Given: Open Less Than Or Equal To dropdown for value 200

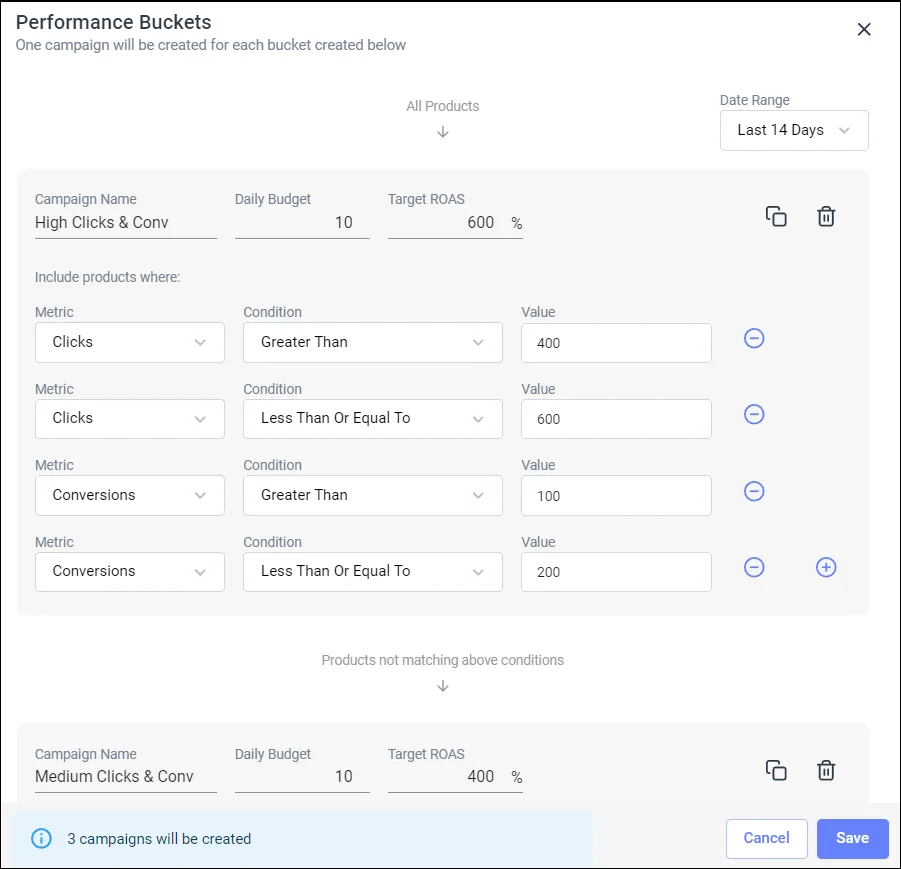Looking at the screenshot, I should click(x=372, y=572).
